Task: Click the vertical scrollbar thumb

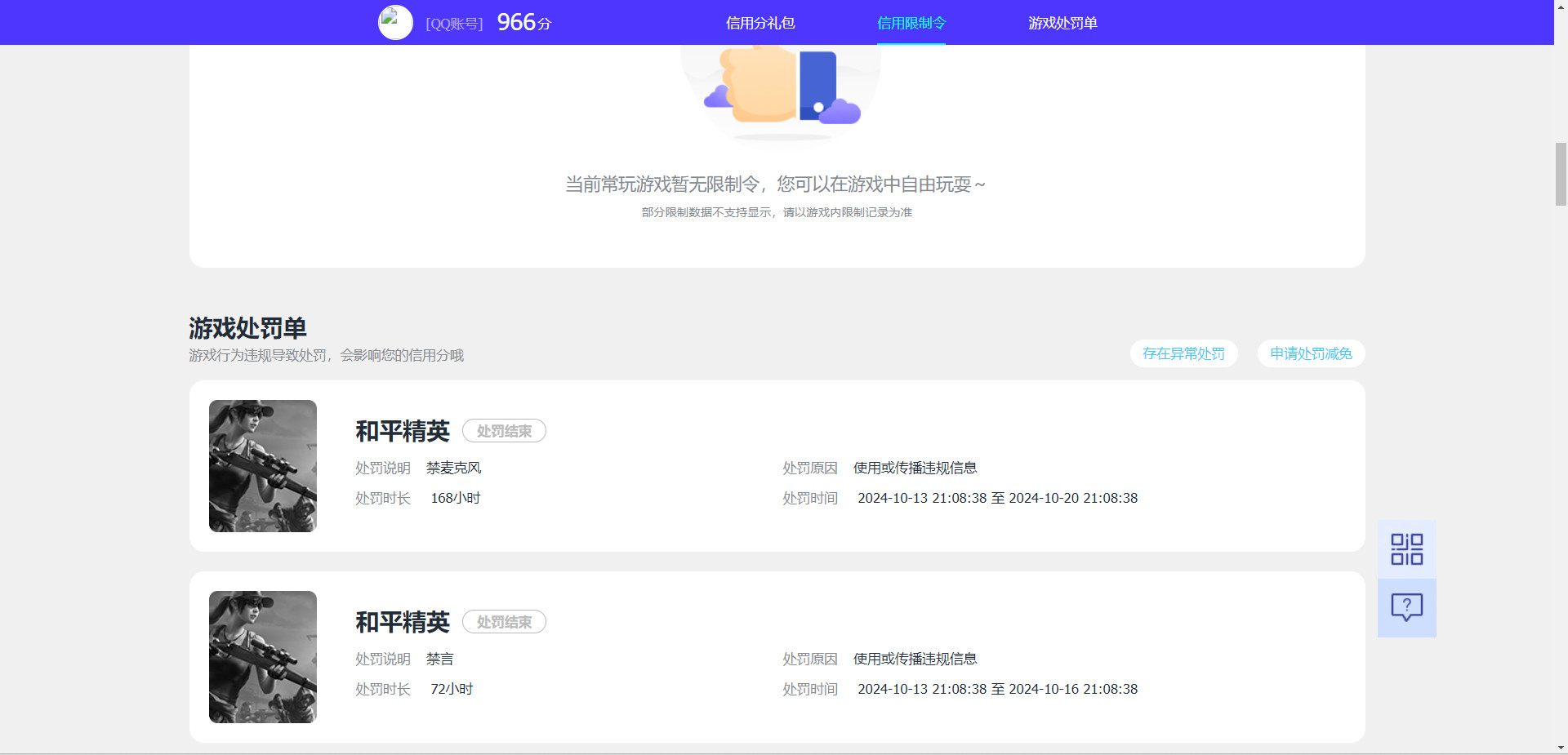Action: (x=1561, y=174)
